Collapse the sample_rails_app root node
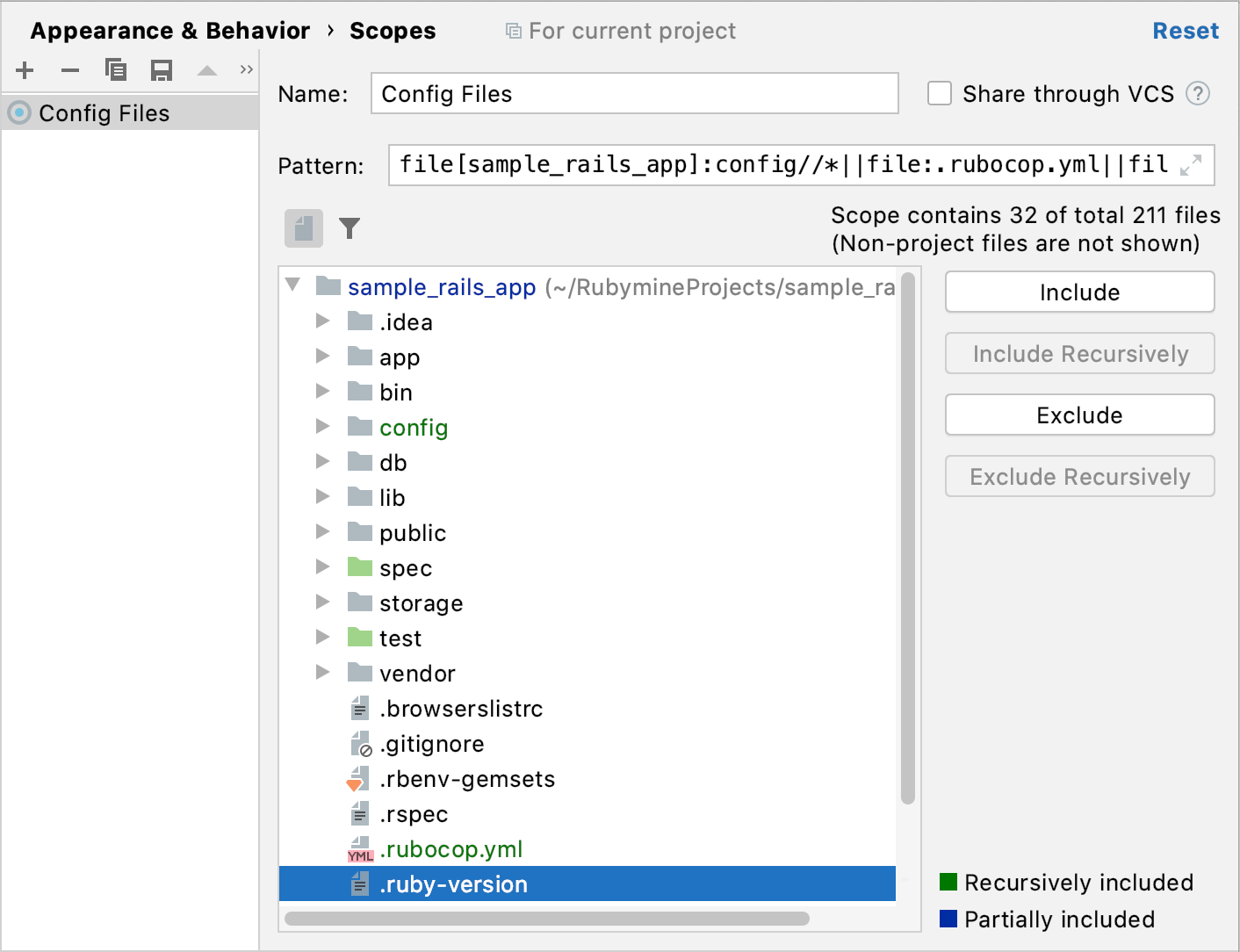Image resolution: width=1240 pixels, height=952 pixels. (x=293, y=285)
